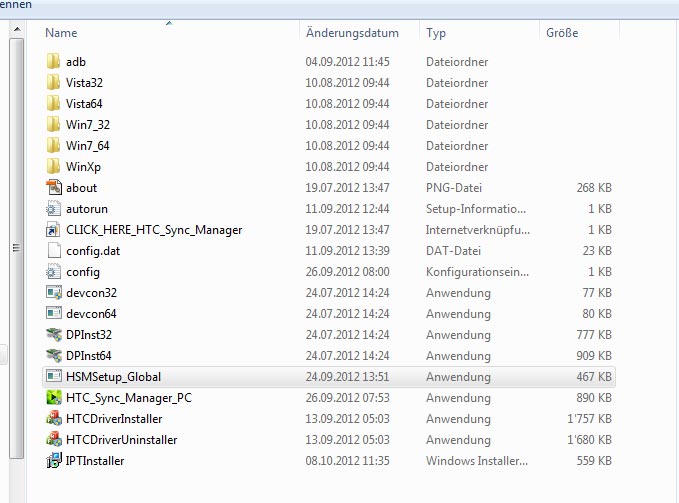Select the file name 'DPInst32'
The height and width of the screenshot is (503, 679).
click(89, 335)
